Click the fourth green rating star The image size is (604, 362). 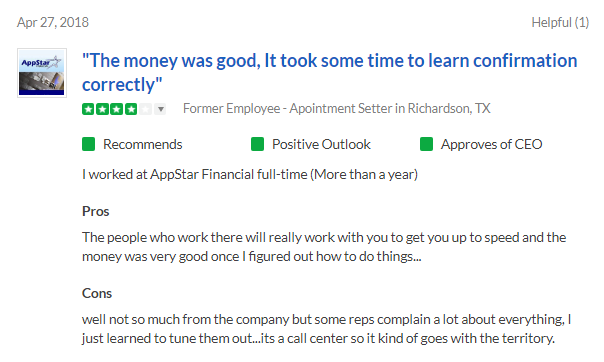click(131, 109)
